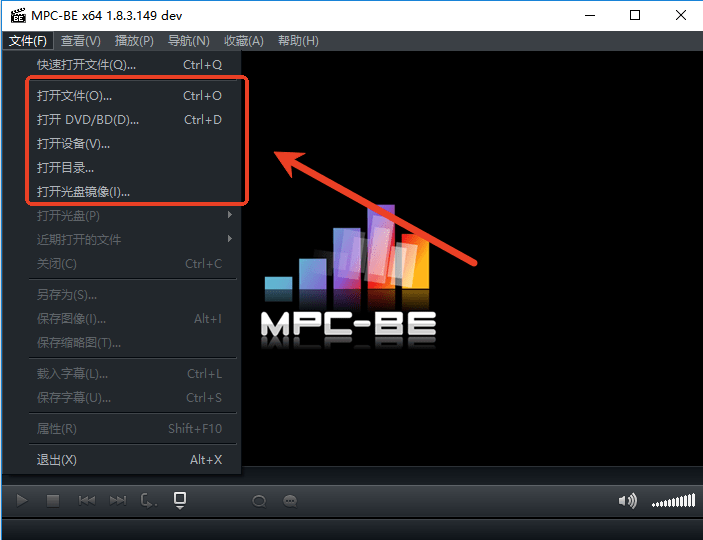
Task: Click the frame step icon
Action: (x=149, y=500)
